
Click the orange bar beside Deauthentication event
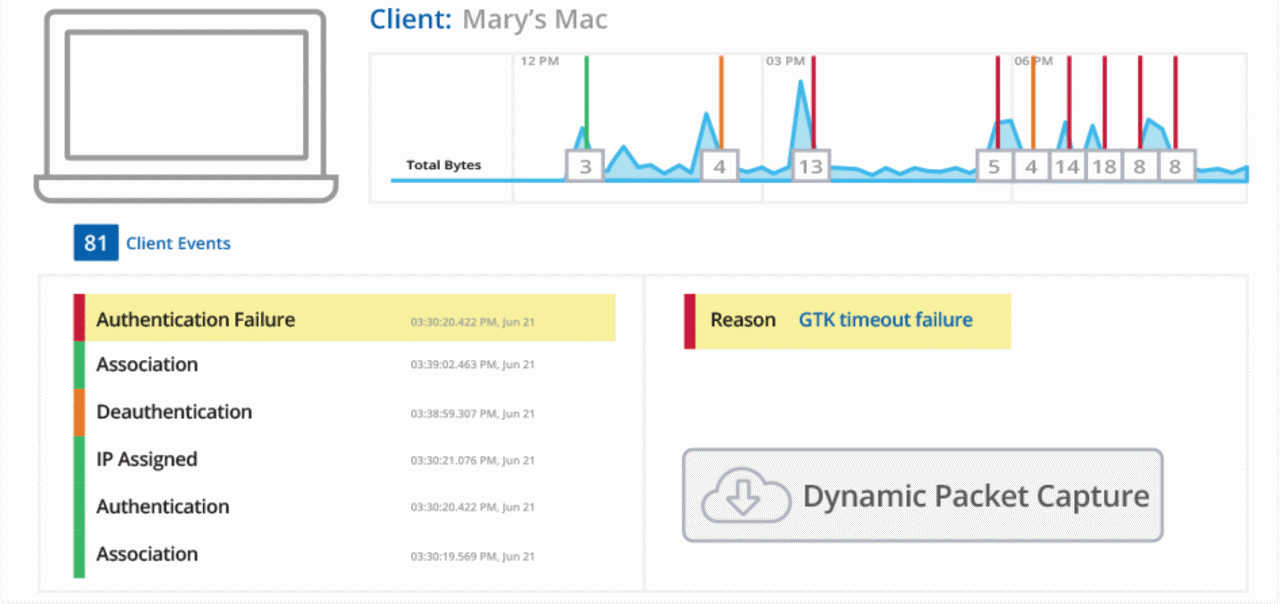pos(79,412)
